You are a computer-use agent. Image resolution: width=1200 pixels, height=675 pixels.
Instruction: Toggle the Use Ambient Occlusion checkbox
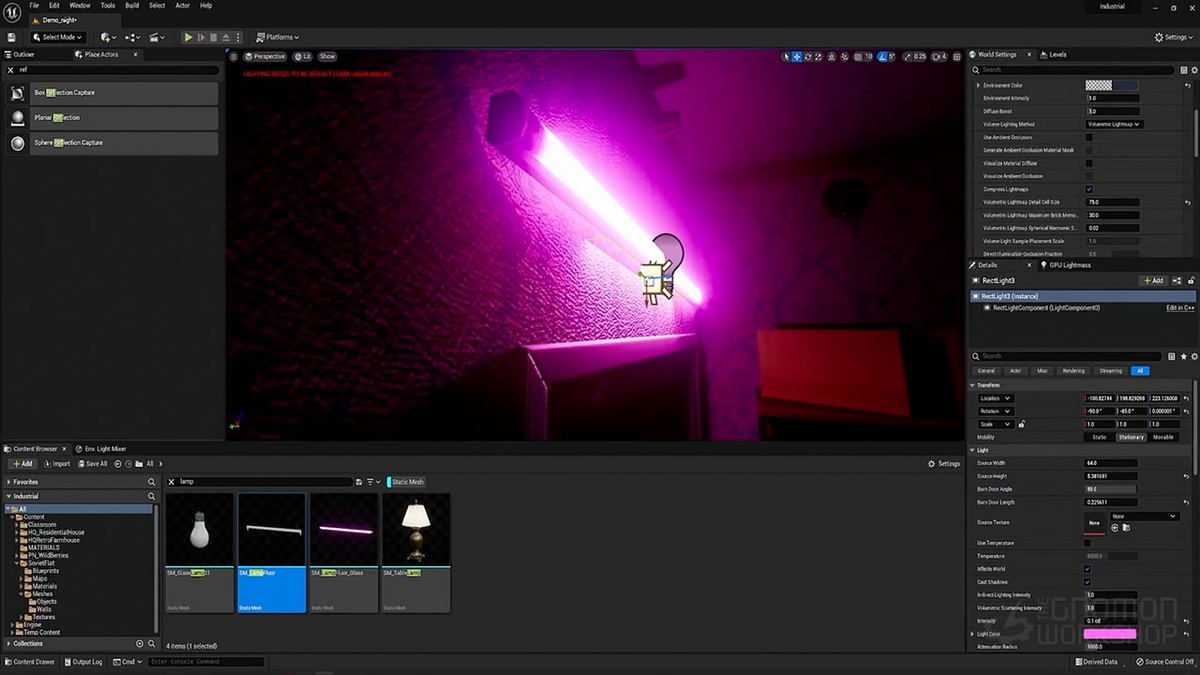coord(1089,137)
